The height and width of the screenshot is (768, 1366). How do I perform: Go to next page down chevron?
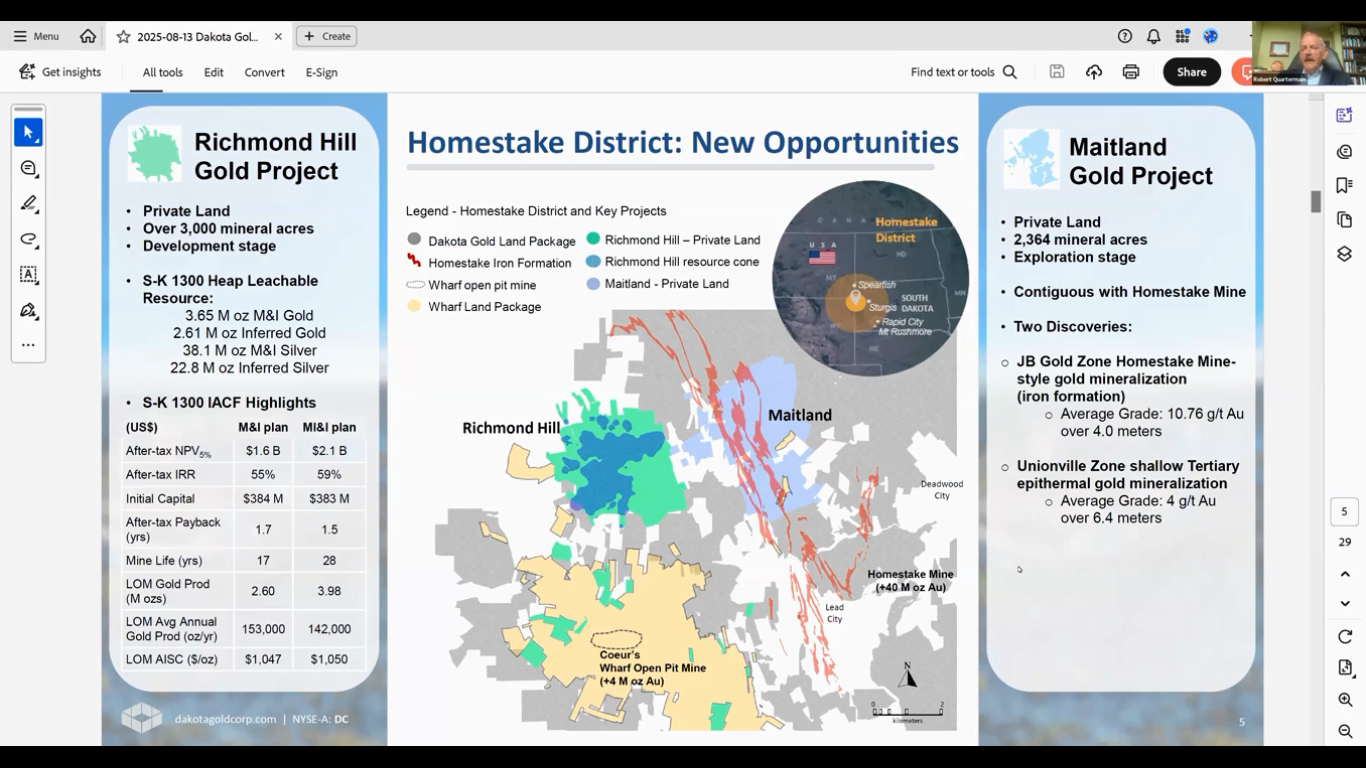click(1345, 604)
